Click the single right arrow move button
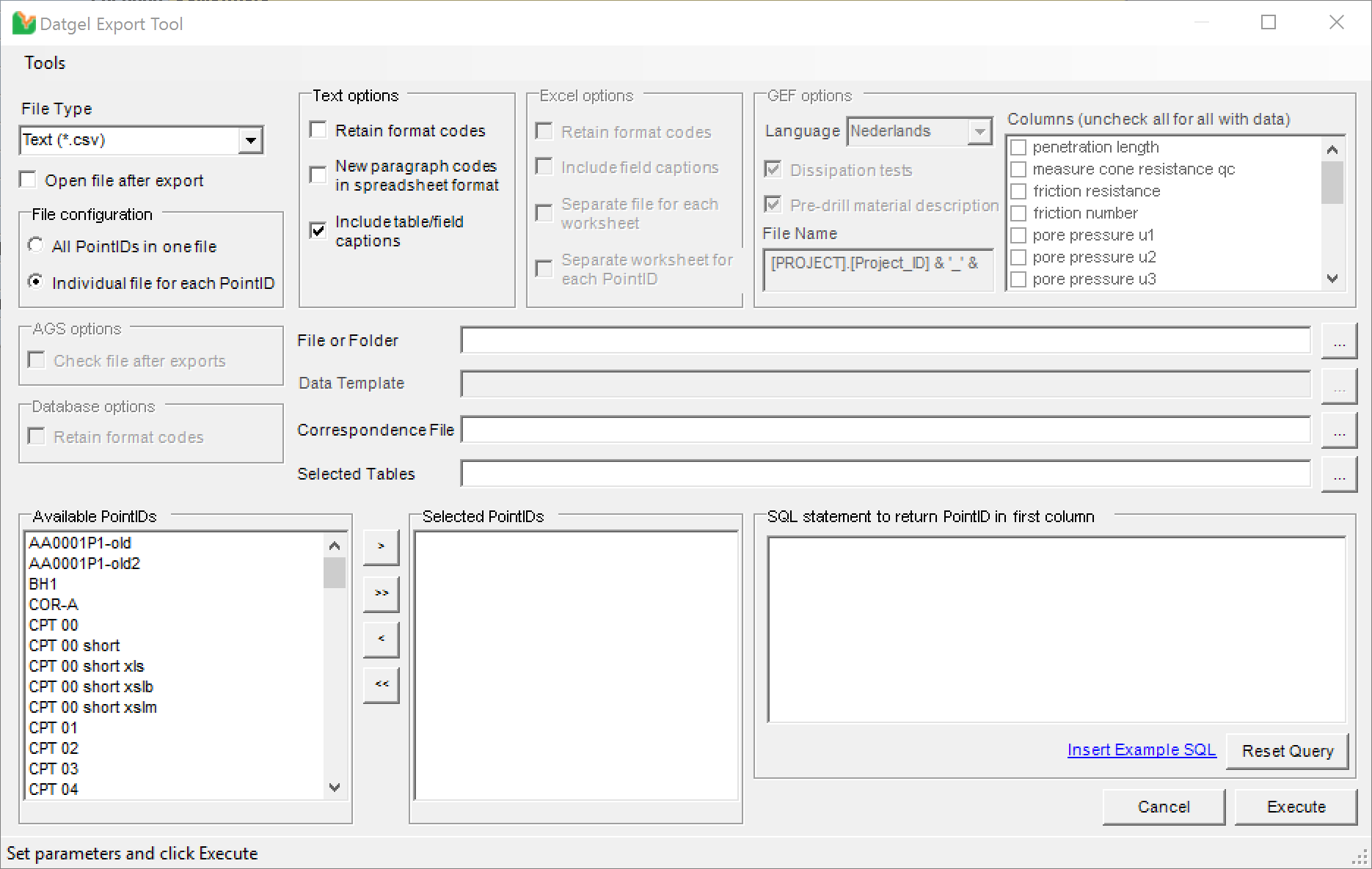1372x869 pixels. tap(381, 546)
